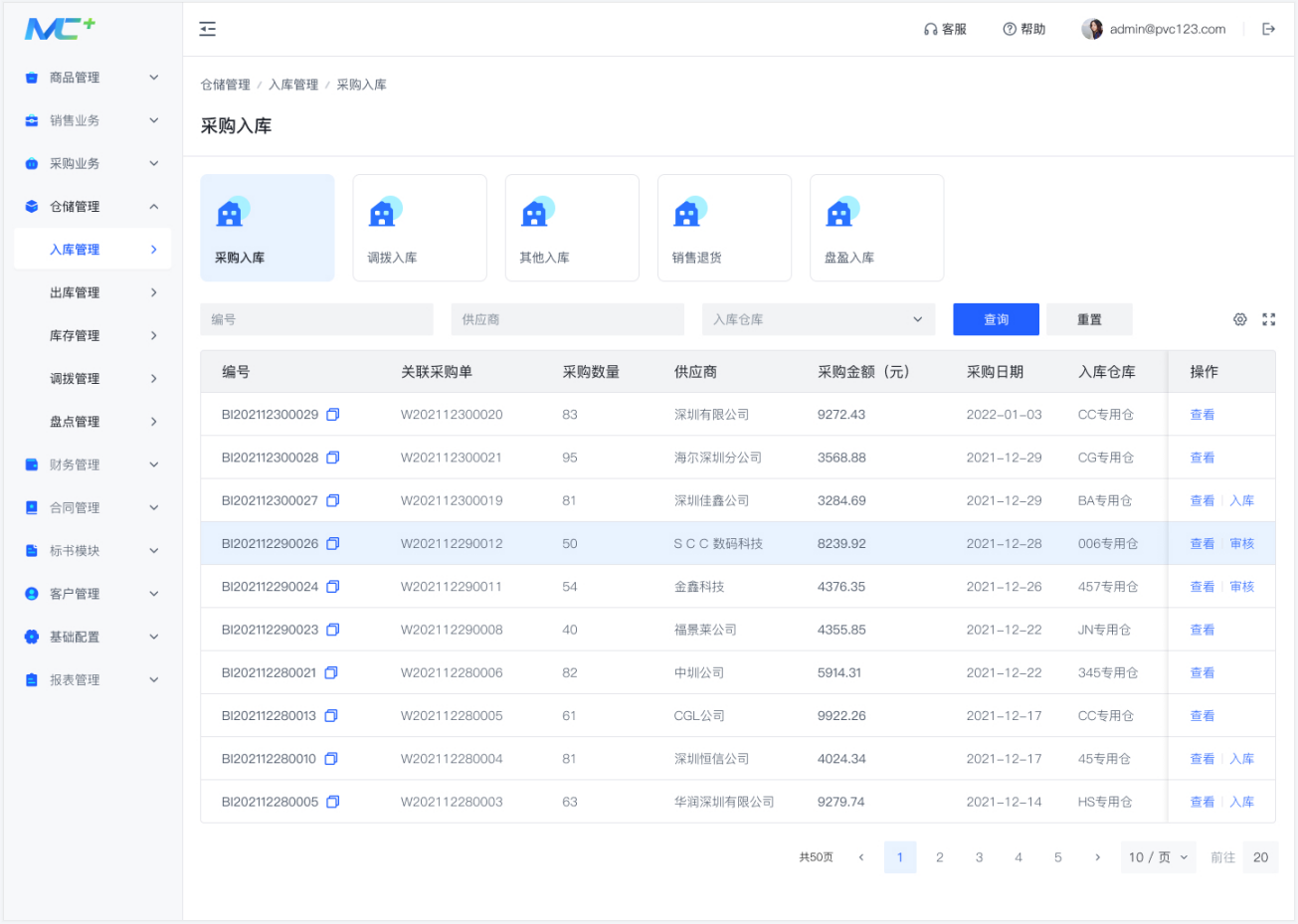
Task: Expand the 报表管理 menu chevron
Action: 153,679
